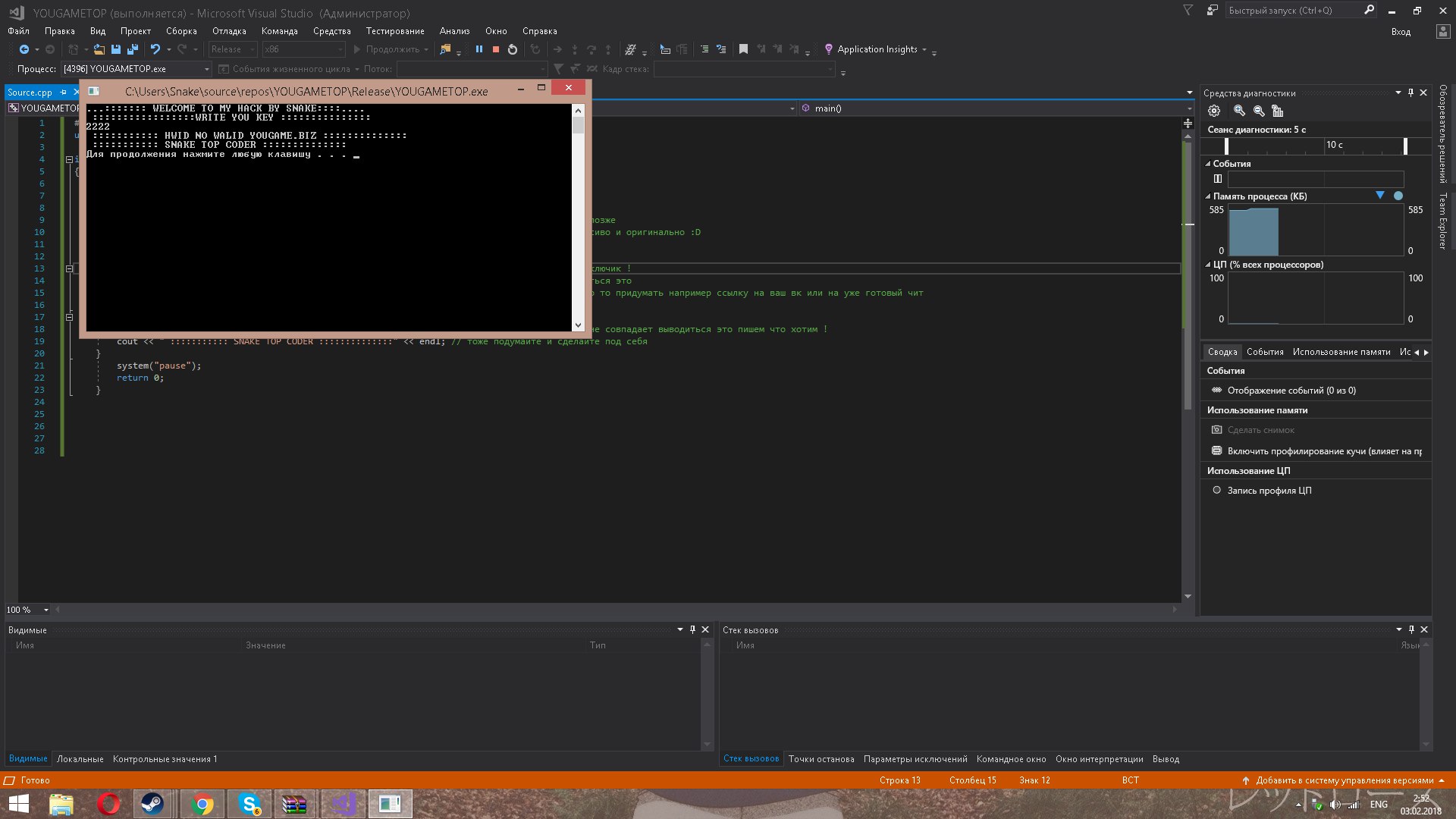Switch to the Локальные tab
1456x819 pixels.
pyautogui.click(x=80, y=759)
